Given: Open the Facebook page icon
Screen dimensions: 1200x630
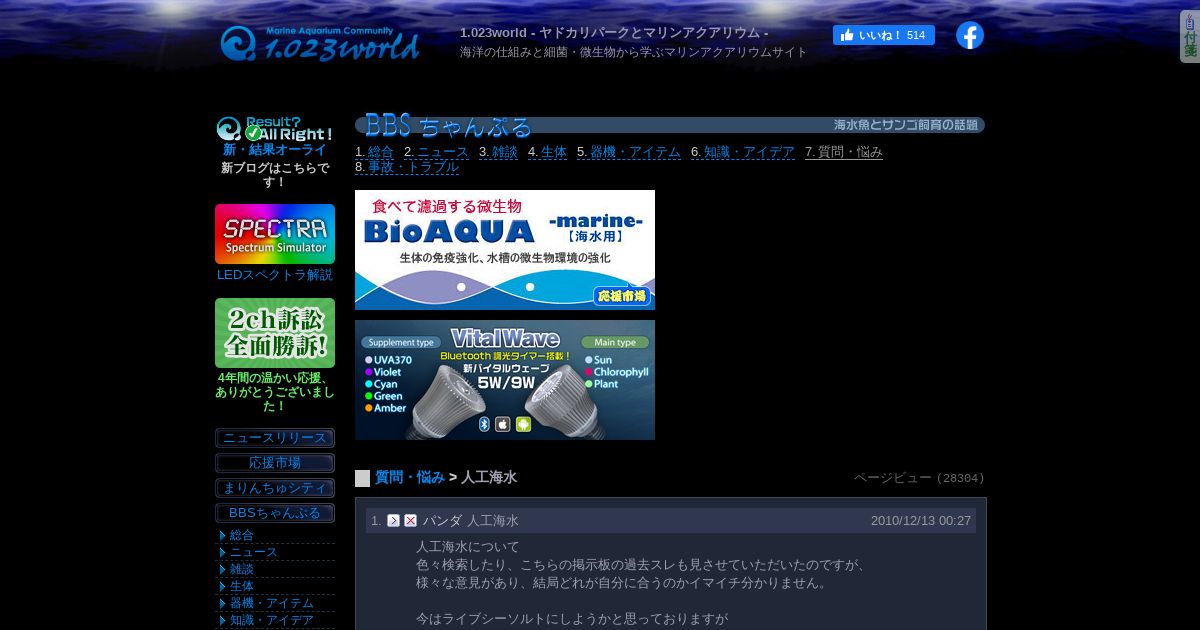Looking at the screenshot, I should click(x=970, y=35).
